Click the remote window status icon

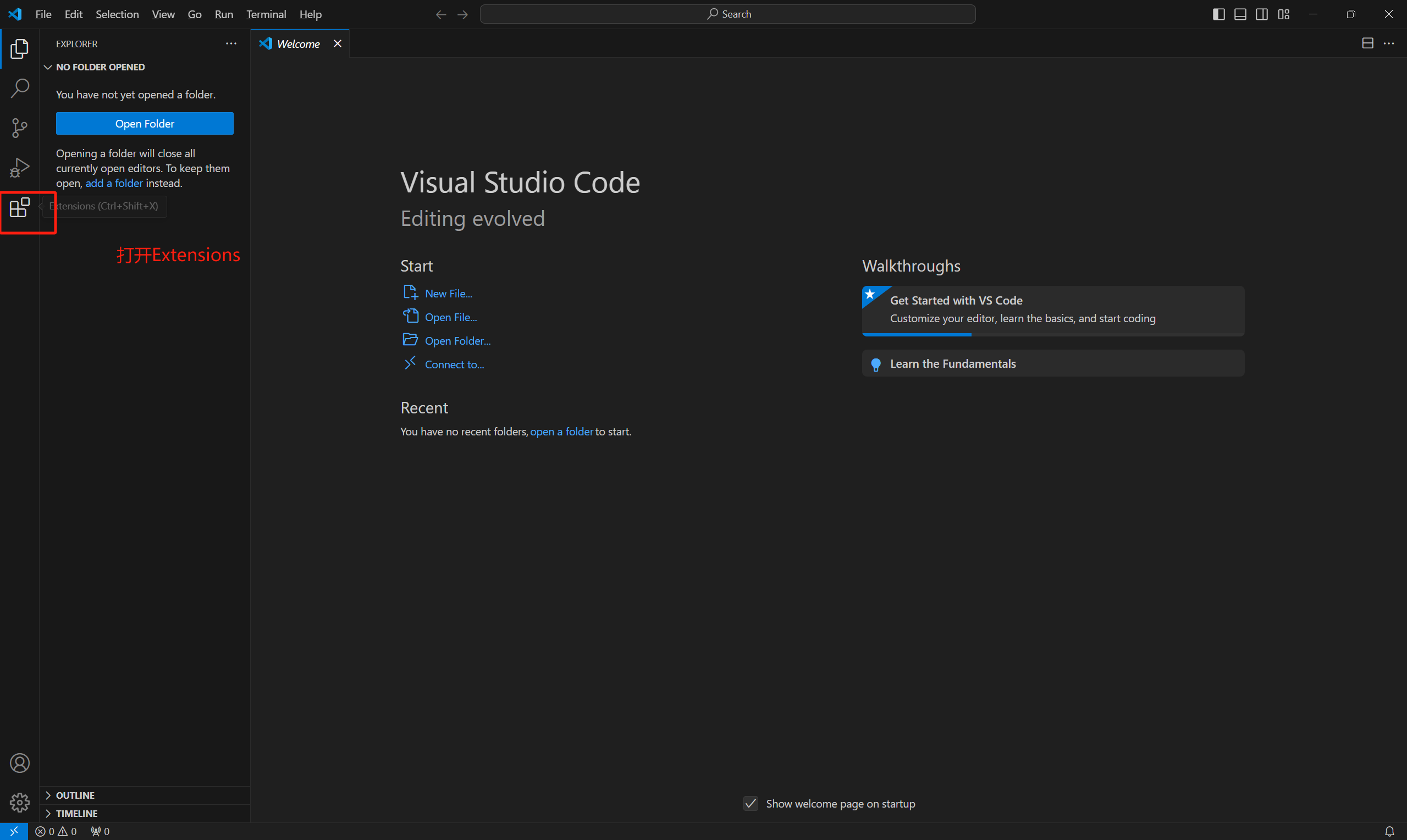(x=14, y=831)
